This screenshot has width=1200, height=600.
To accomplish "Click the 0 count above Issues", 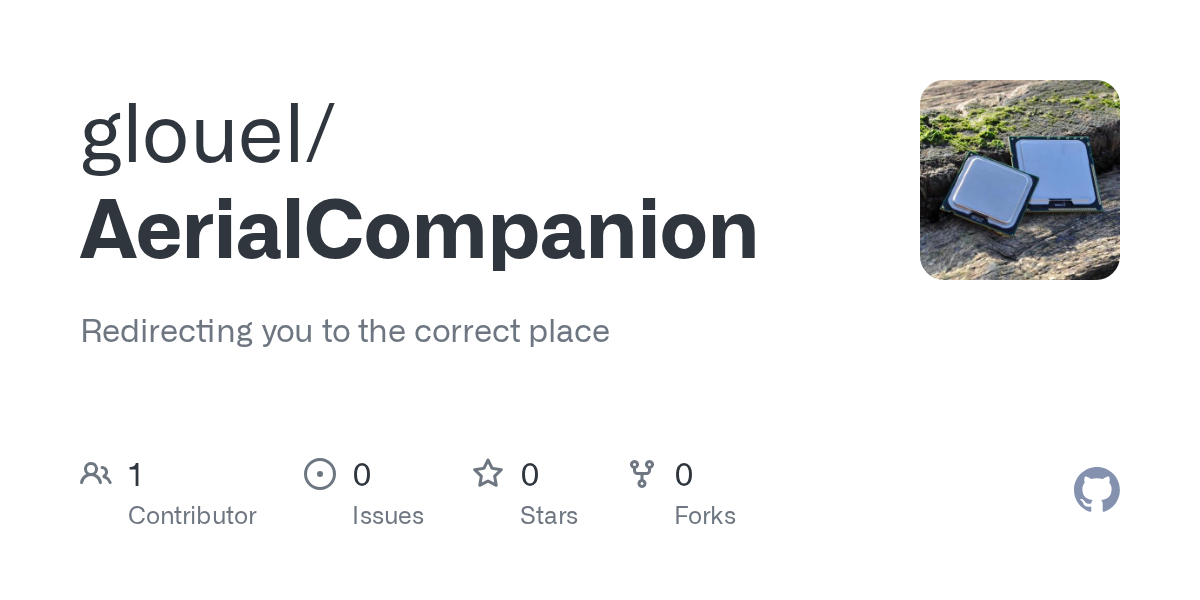I will [362, 475].
